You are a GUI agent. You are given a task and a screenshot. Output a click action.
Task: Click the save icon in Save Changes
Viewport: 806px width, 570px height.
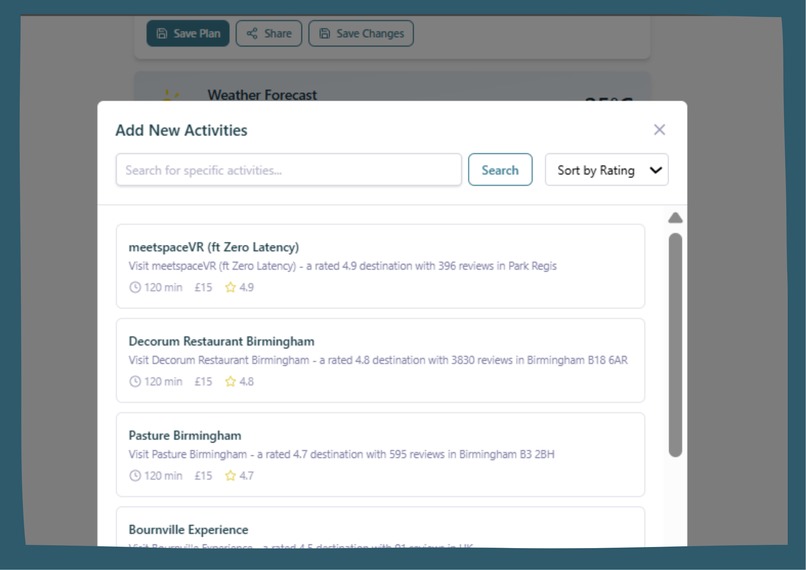tap(324, 33)
